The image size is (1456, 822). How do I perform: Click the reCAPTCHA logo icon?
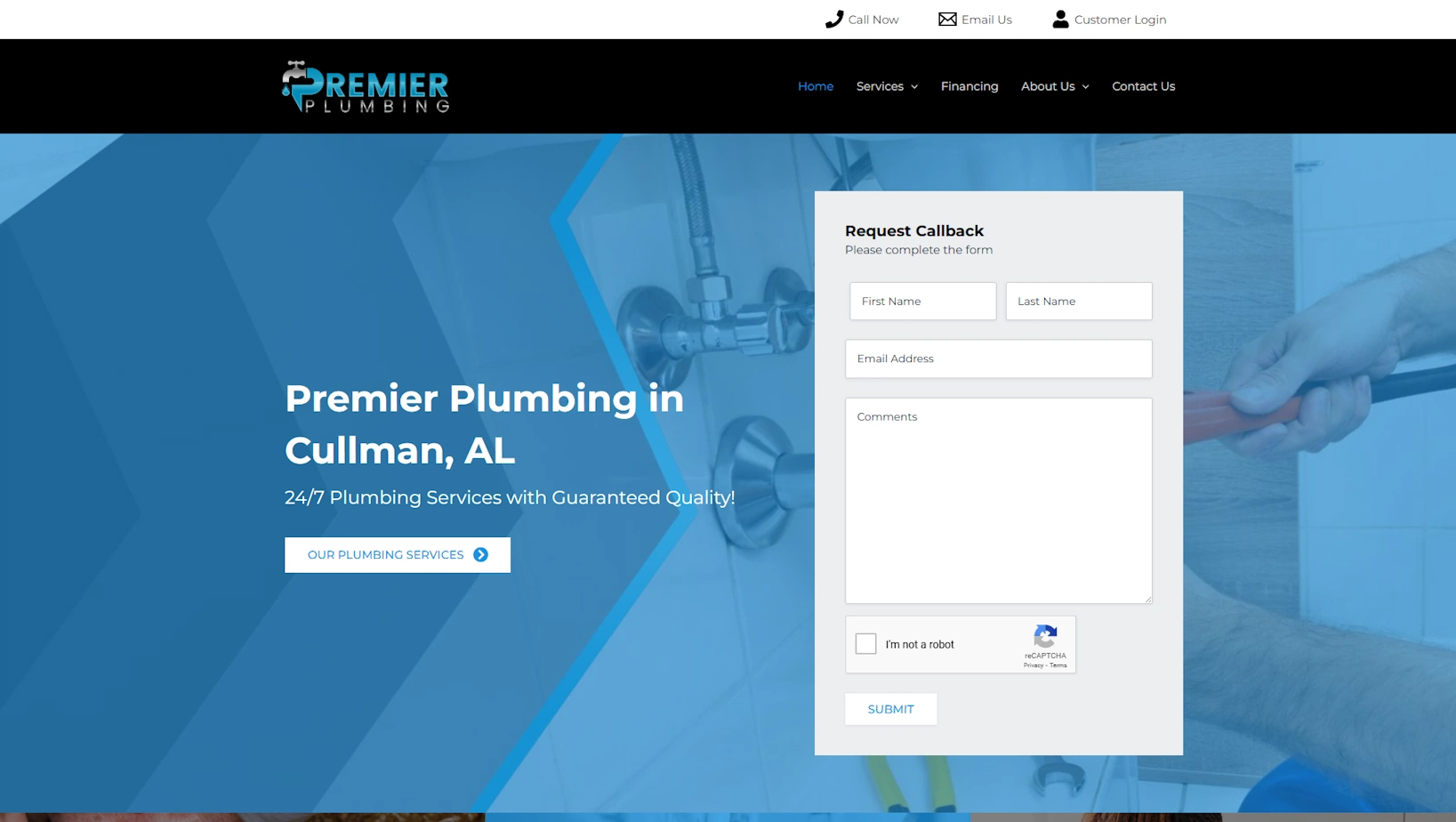tap(1045, 636)
